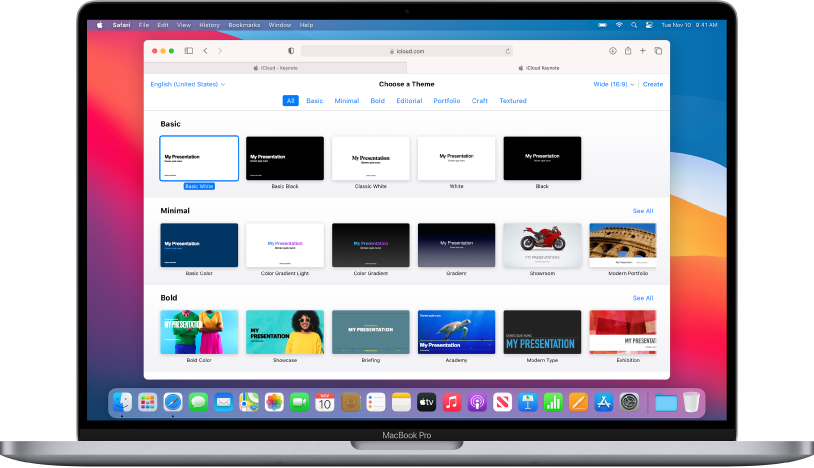
Task: Open the language dropdown English (United States)
Action: point(187,84)
